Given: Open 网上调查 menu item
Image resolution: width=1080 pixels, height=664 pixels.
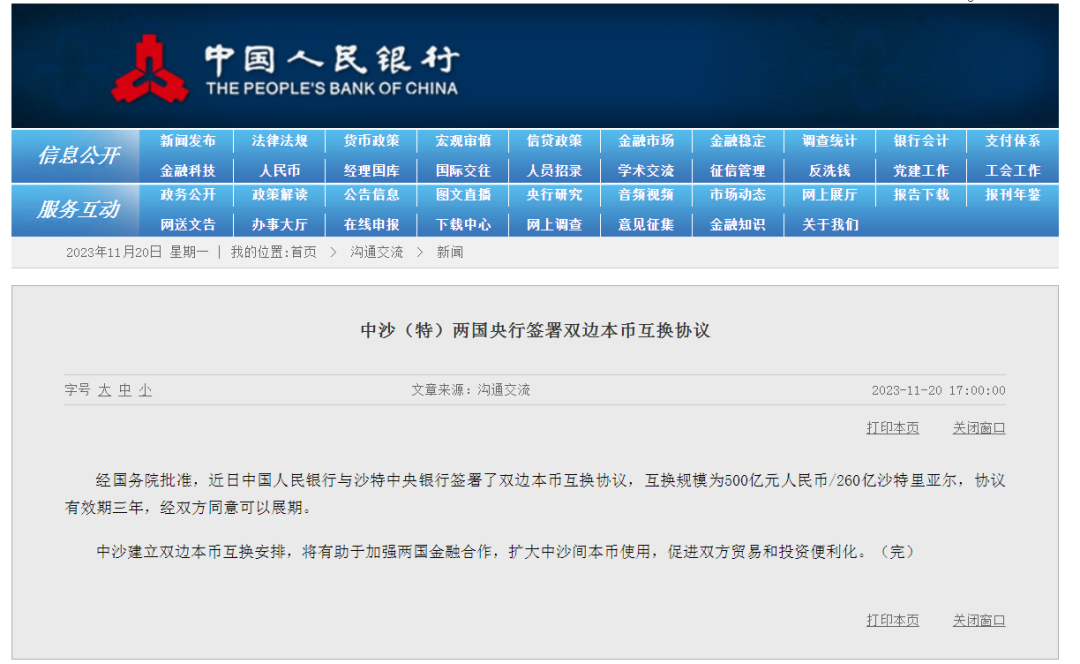Looking at the screenshot, I should [x=554, y=225].
